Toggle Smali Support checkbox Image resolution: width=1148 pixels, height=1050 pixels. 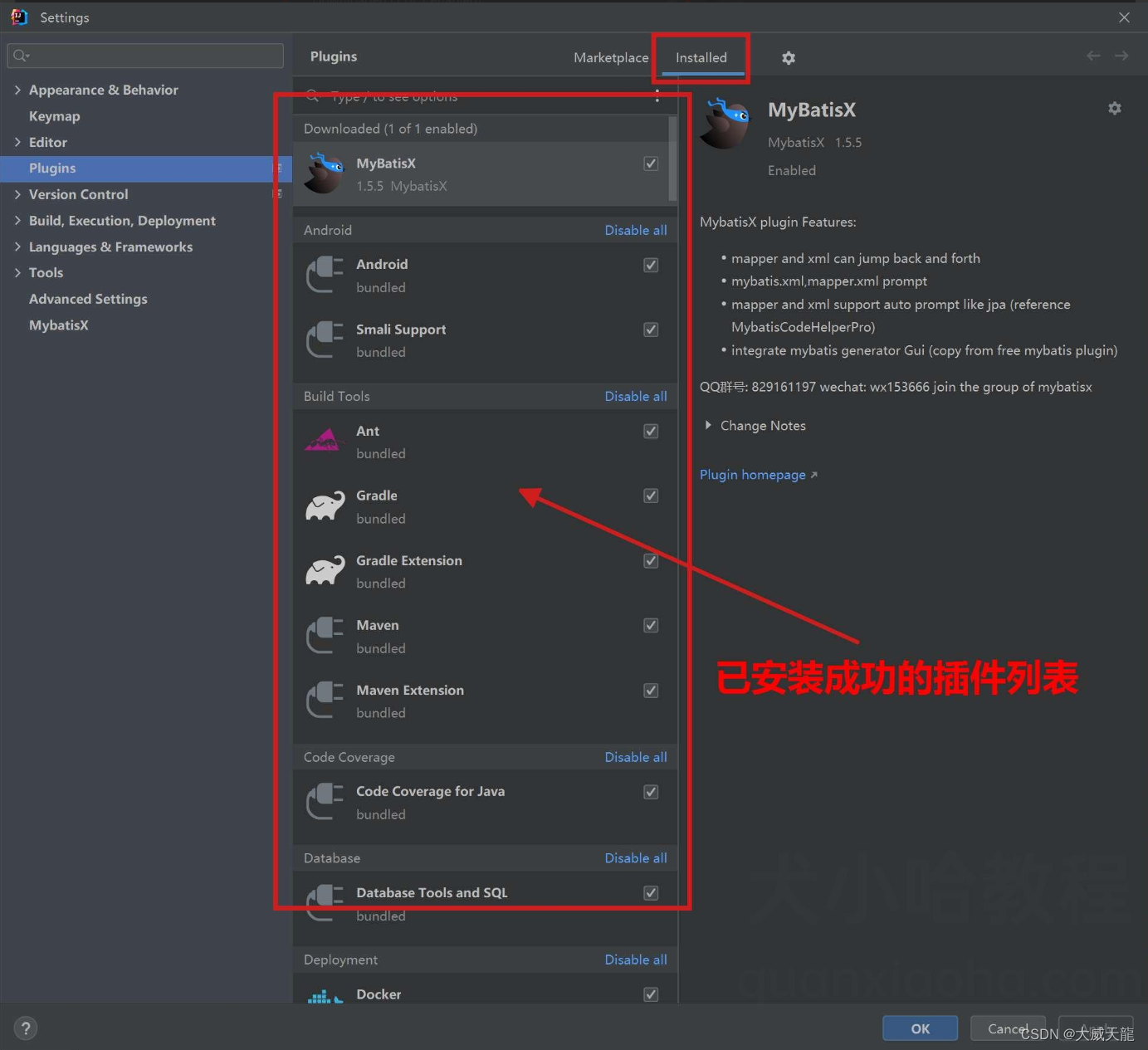click(x=651, y=330)
